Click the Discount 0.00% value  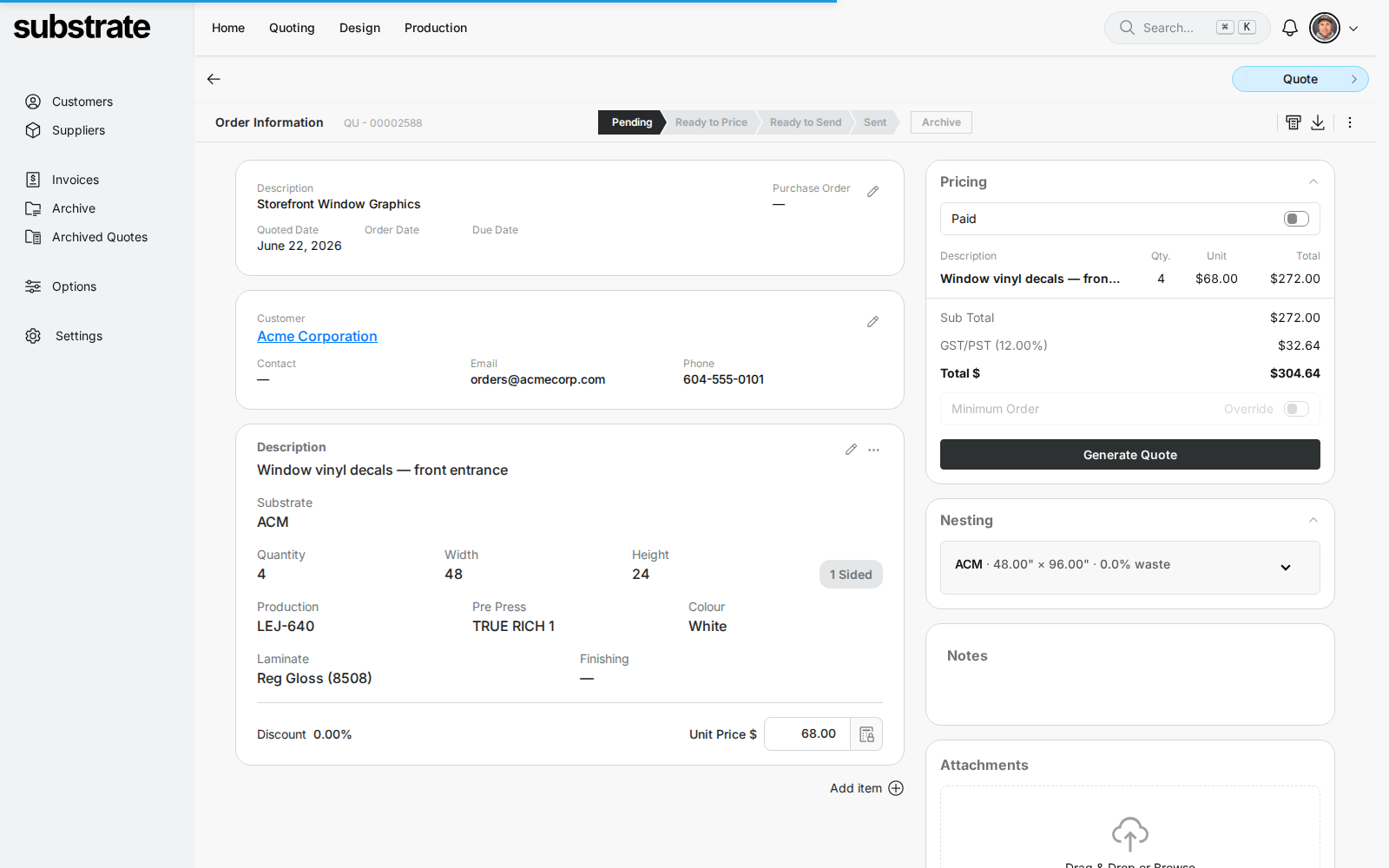(332, 734)
